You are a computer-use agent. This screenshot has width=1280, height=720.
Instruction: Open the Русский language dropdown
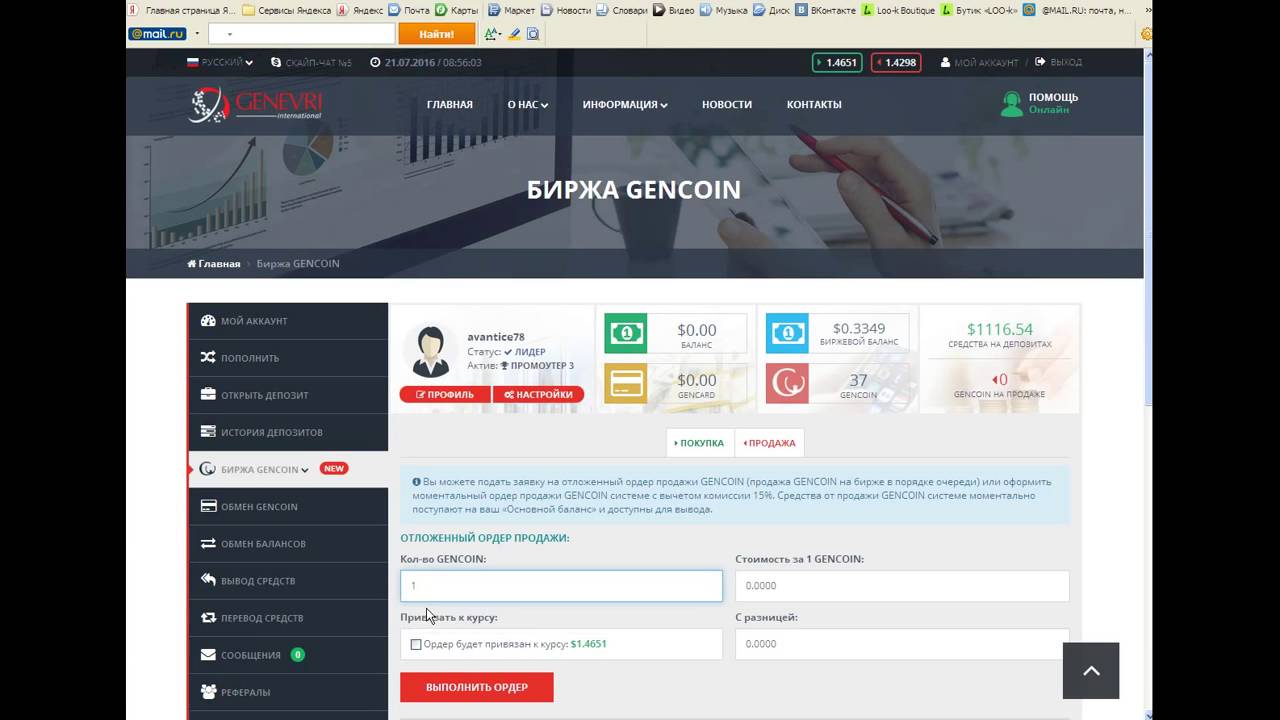(x=220, y=62)
